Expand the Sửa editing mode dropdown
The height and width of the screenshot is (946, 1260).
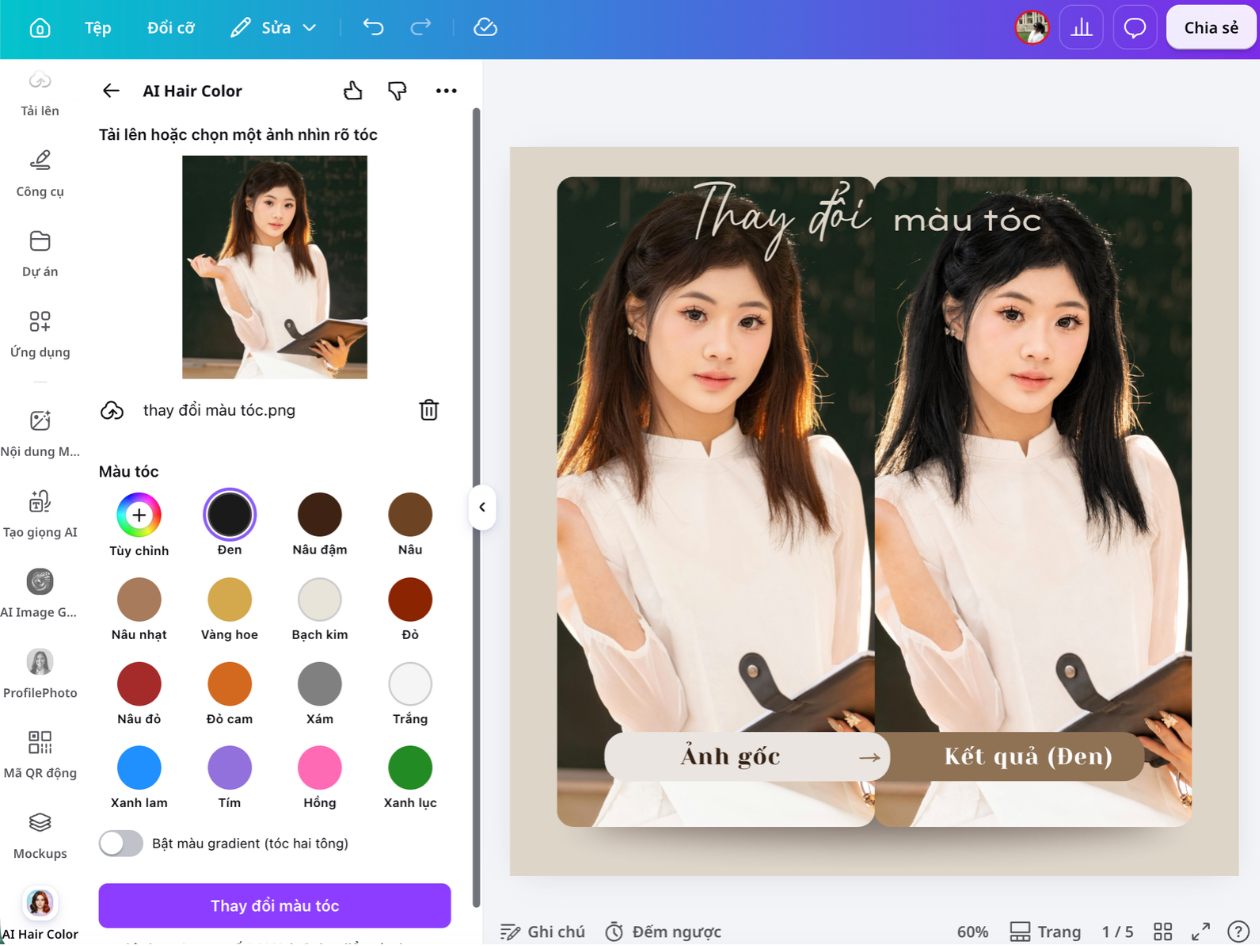(x=273, y=28)
